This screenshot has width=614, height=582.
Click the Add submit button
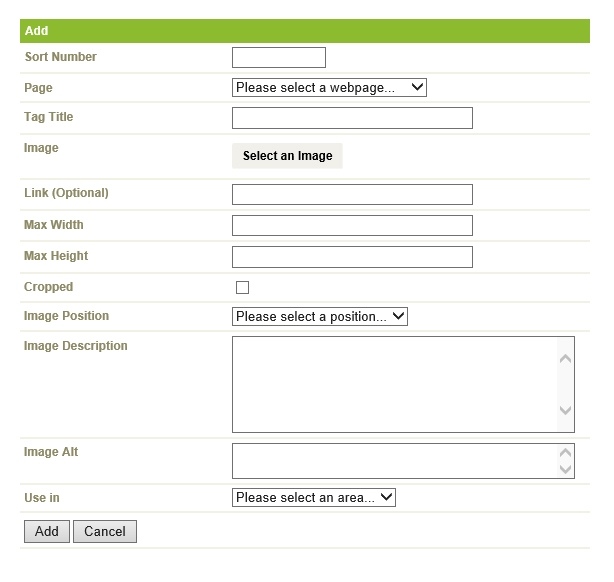pyautogui.click(x=47, y=531)
